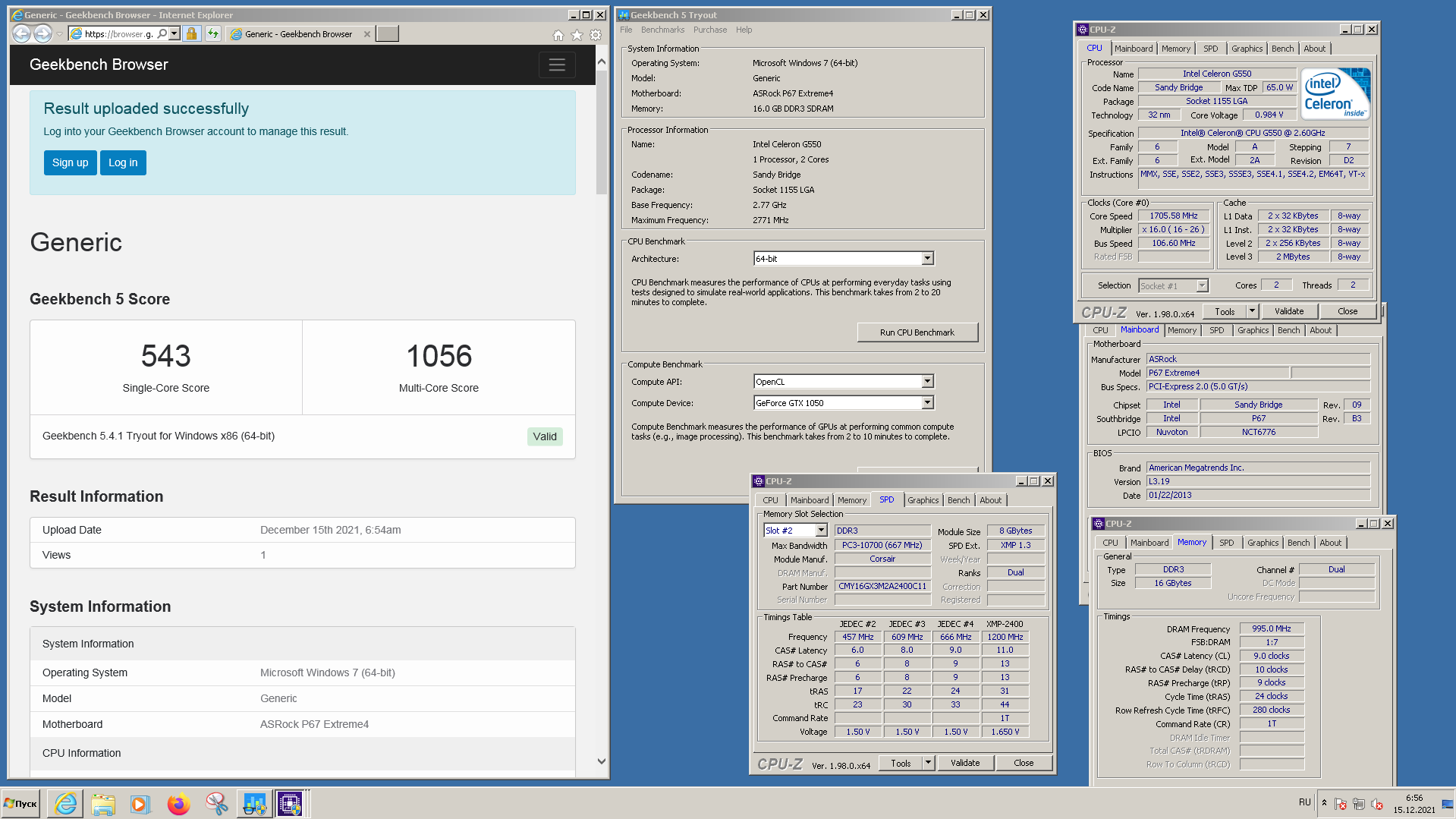The height and width of the screenshot is (819, 1456).
Task: Open Memory tab in SPD CPU-Z window
Action: pos(851,500)
